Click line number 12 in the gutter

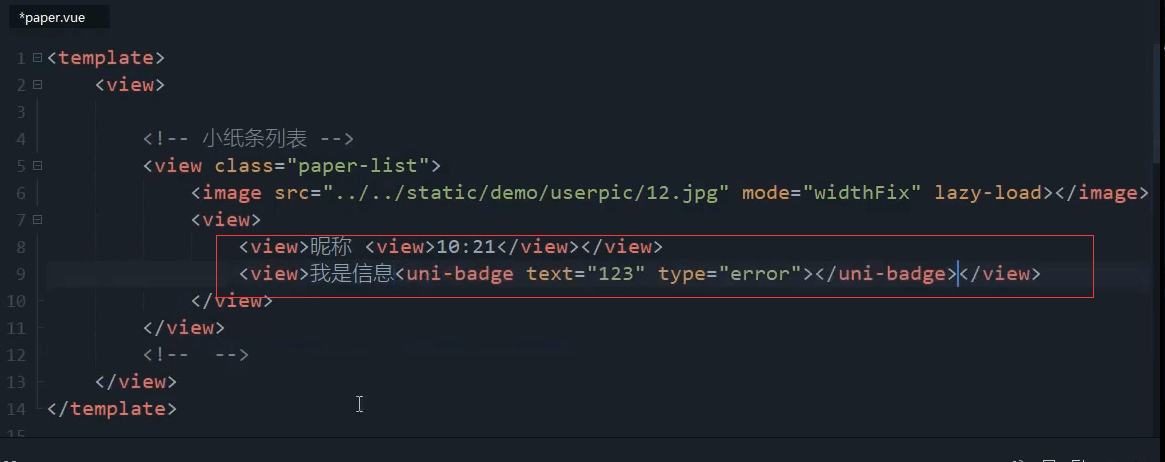coord(17,355)
